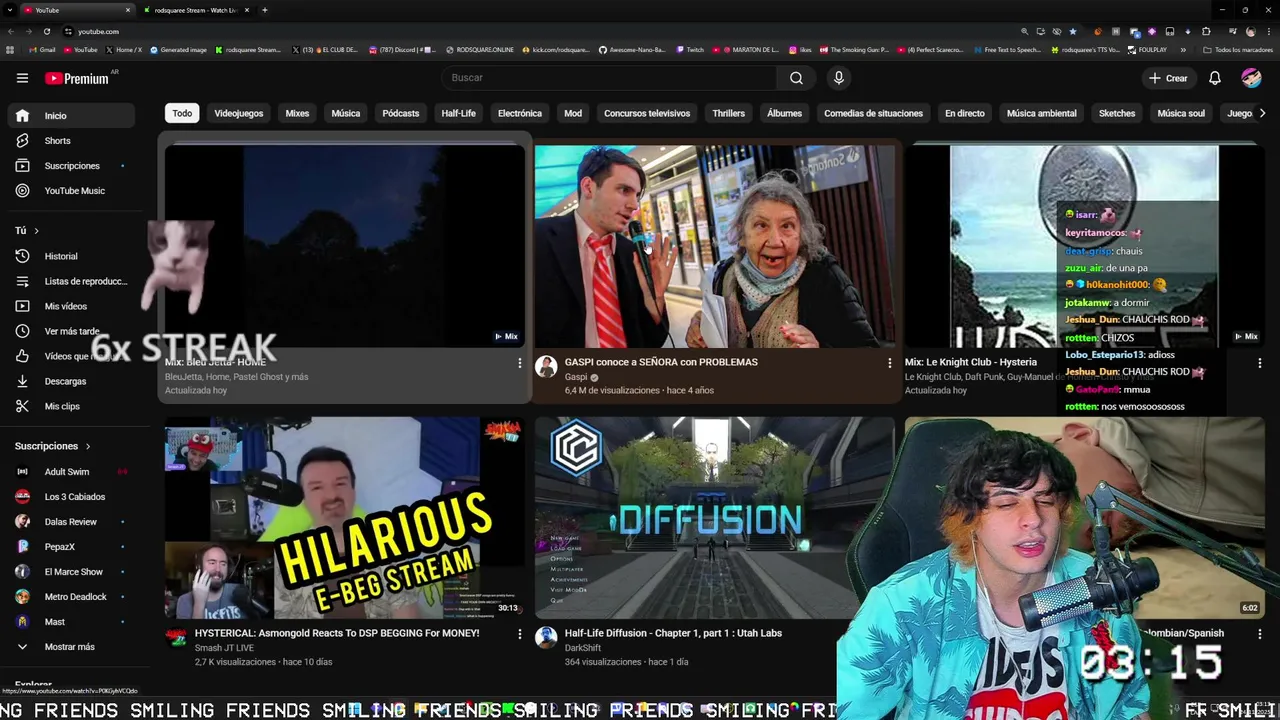The height and width of the screenshot is (720, 1280).
Task: Open the notifications bell
Action: (1215, 78)
